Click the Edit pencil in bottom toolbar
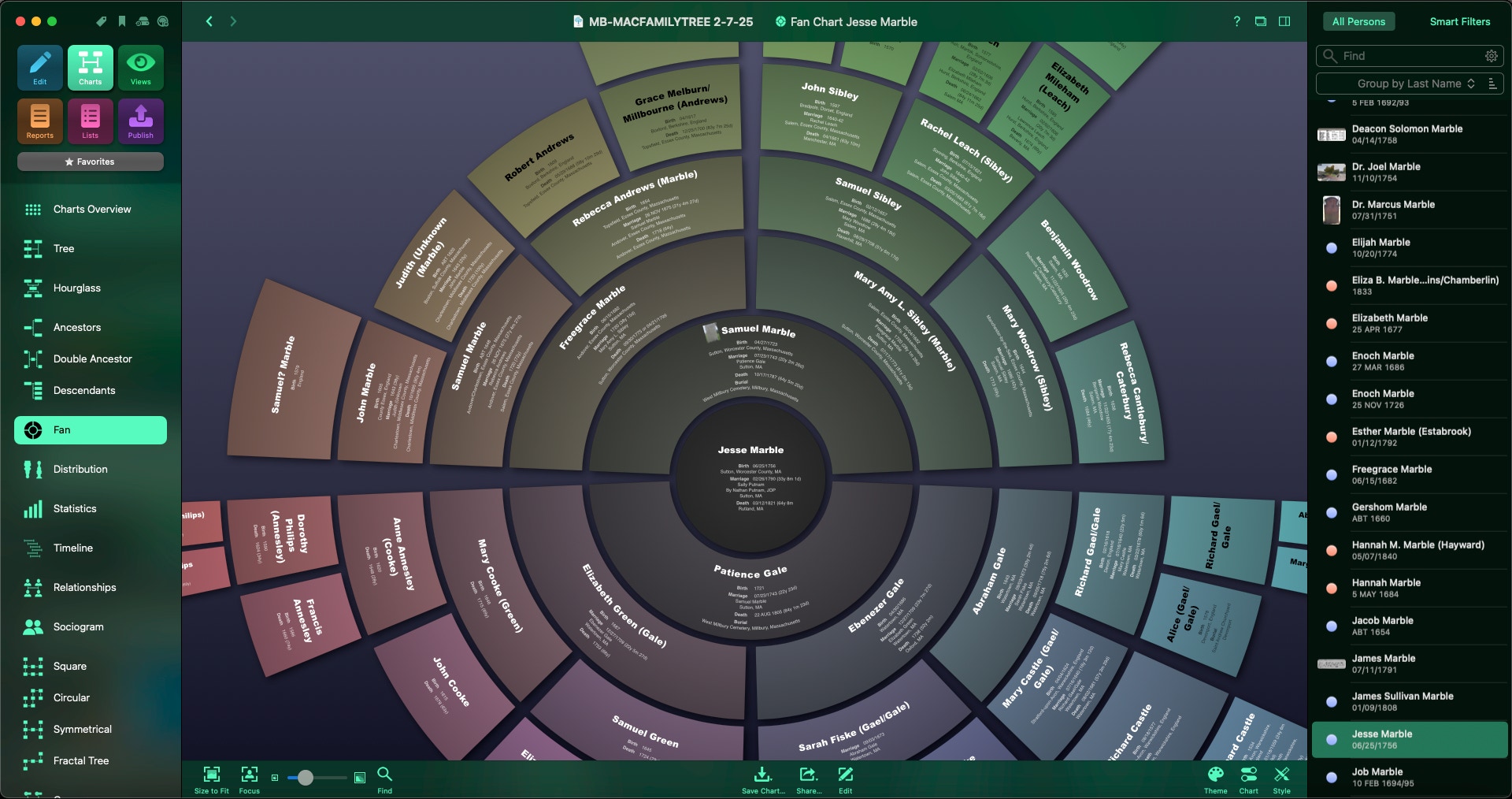The width and height of the screenshot is (1512, 799). coord(845,780)
